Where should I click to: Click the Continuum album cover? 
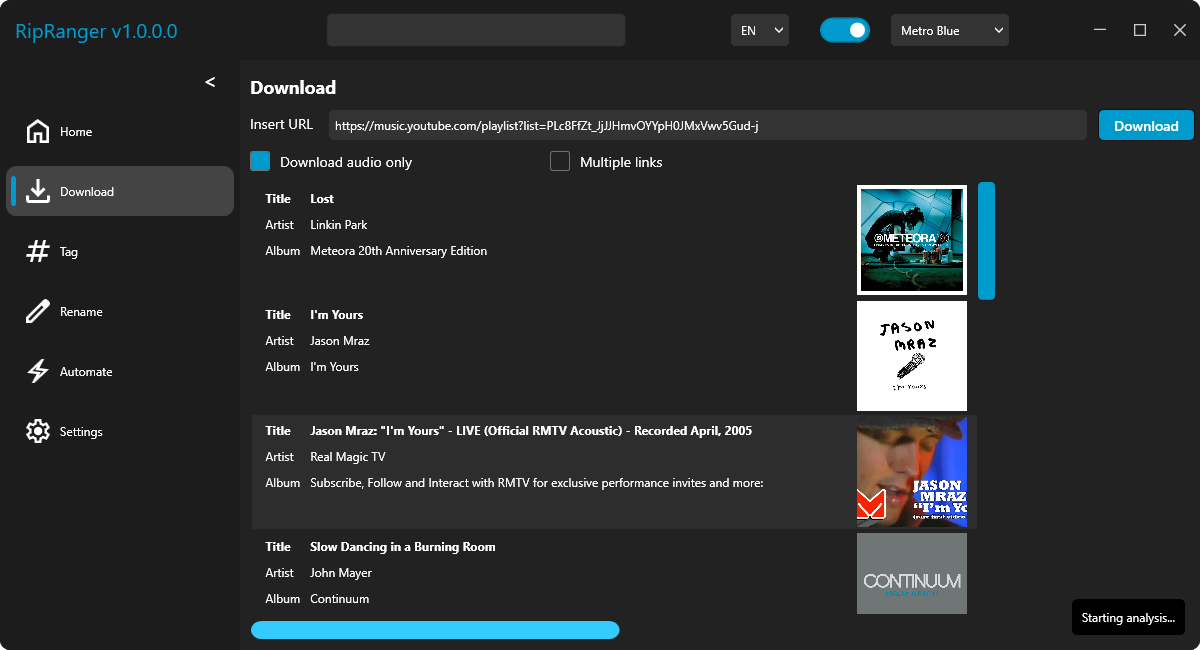(912, 573)
